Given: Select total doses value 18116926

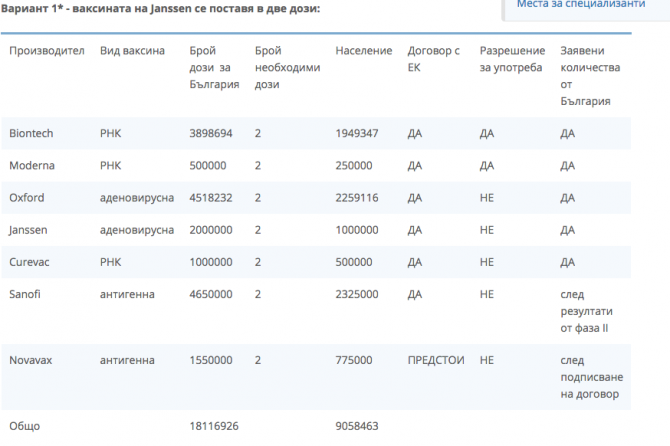Looking at the screenshot, I should (x=214, y=425).
